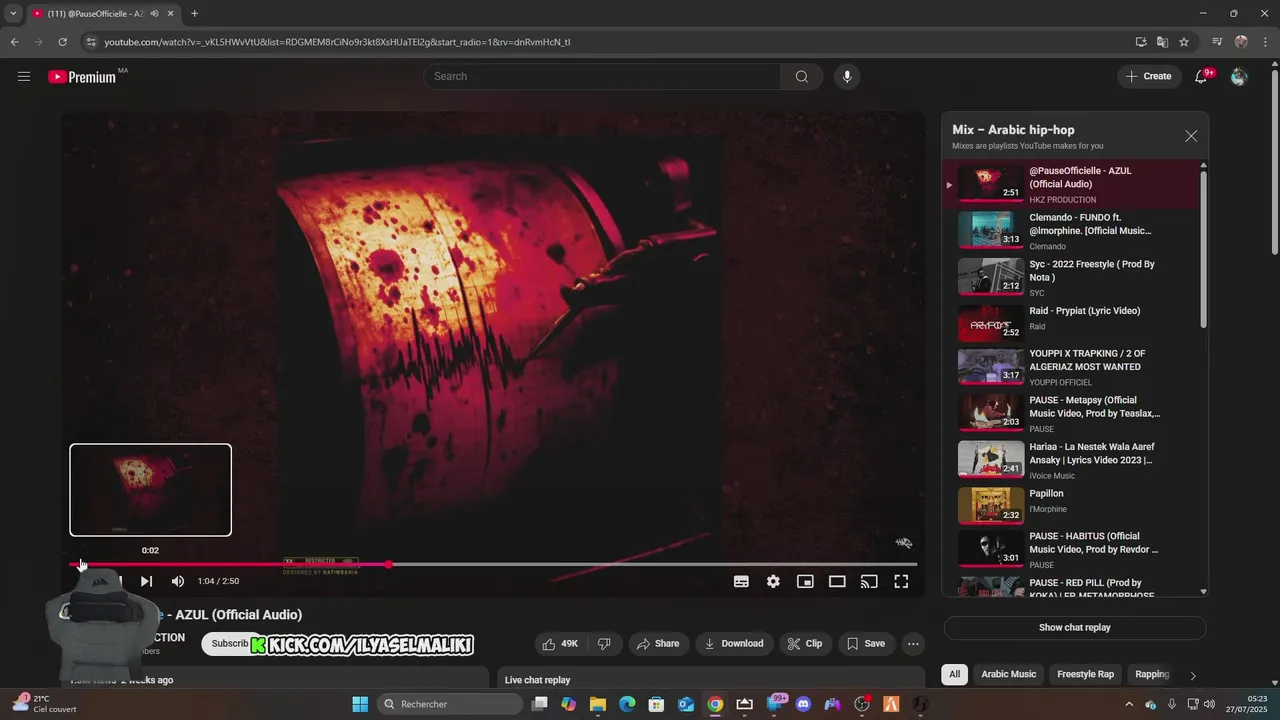Share the AZUL video
Image resolution: width=1280 pixels, height=720 pixels.
pyautogui.click(x=657, y=644)
